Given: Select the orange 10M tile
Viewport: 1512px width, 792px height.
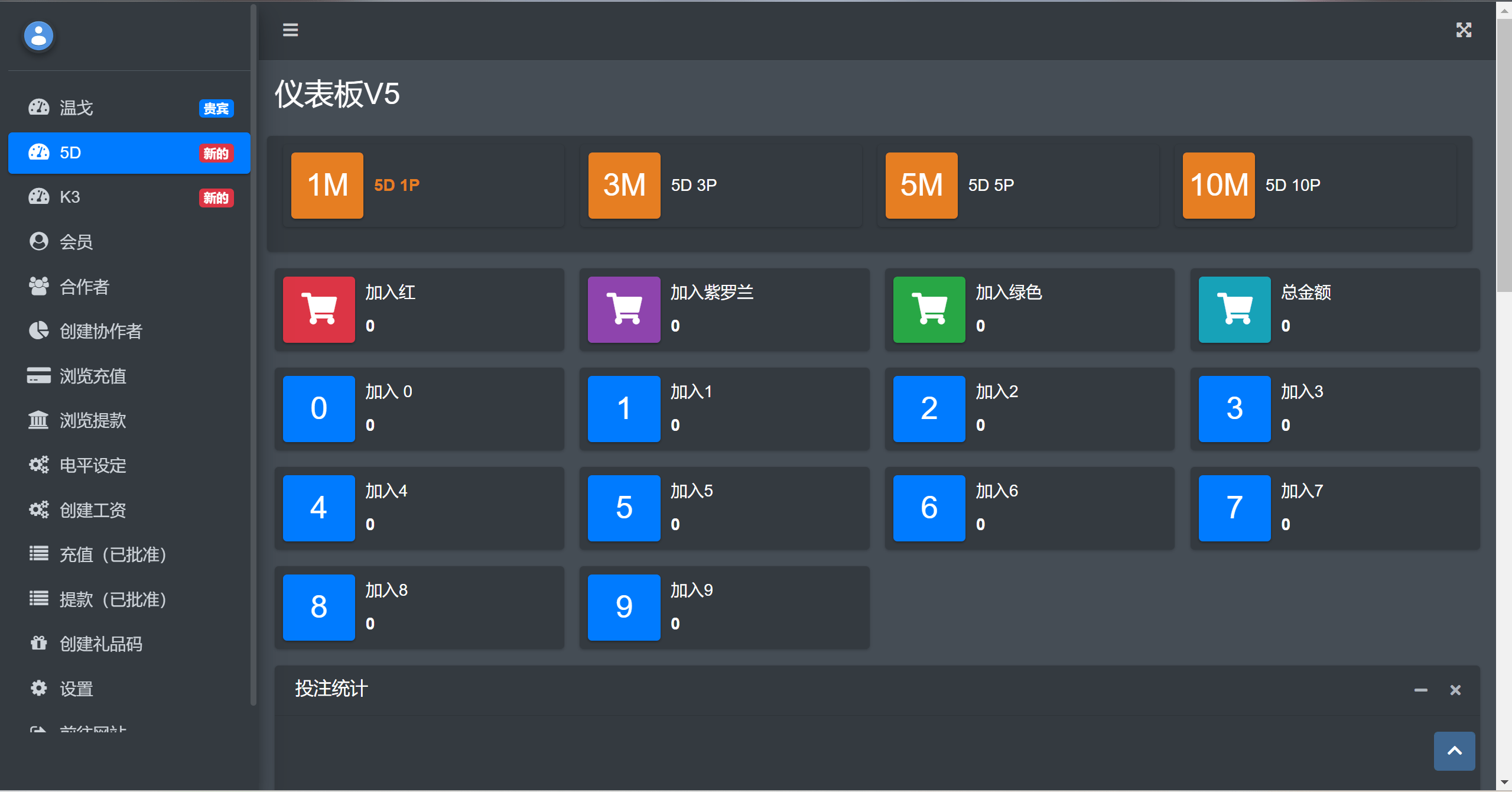Looking at the screenshot, I should 1219,186.
